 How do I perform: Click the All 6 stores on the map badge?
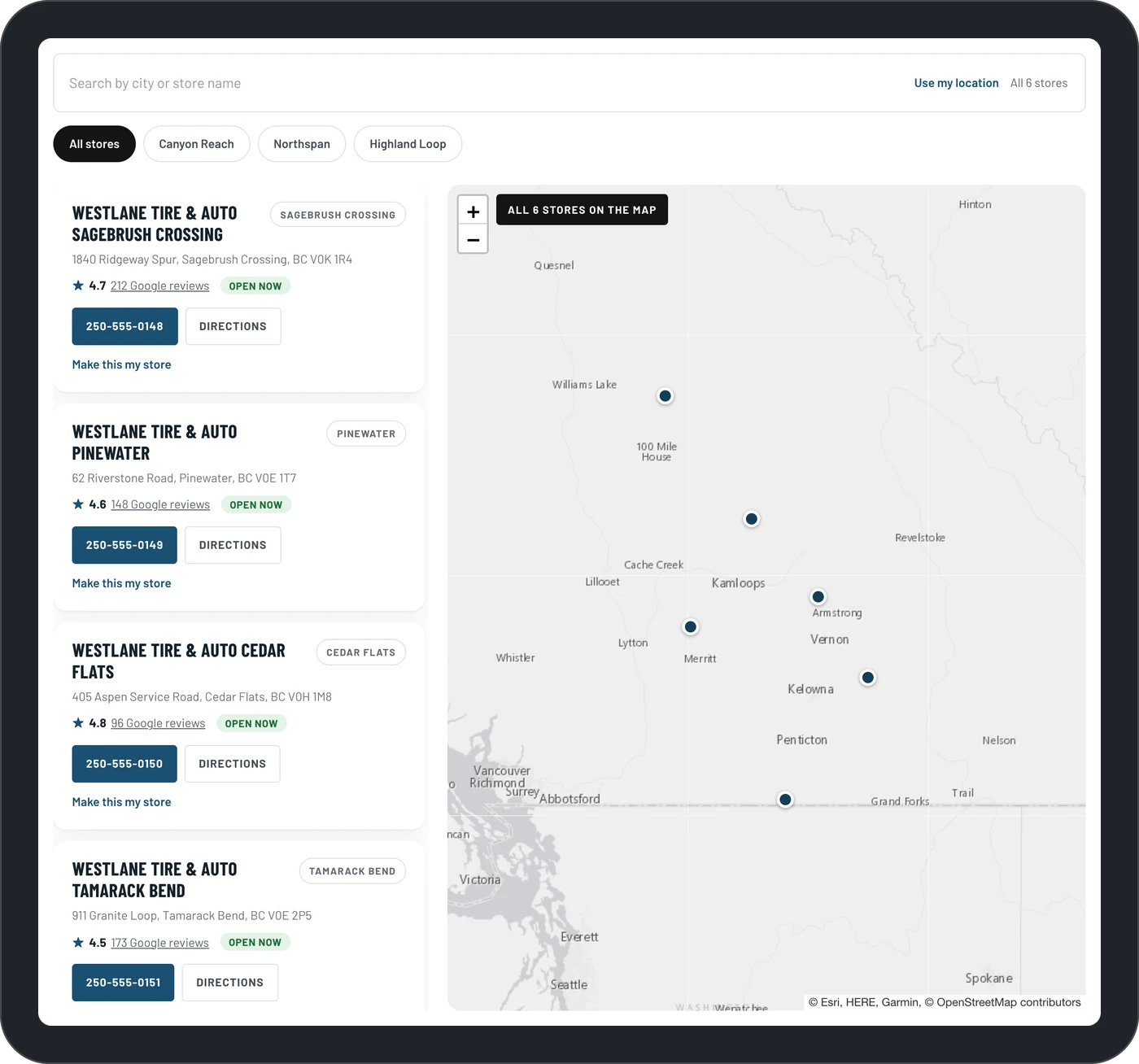pos(582,210)
